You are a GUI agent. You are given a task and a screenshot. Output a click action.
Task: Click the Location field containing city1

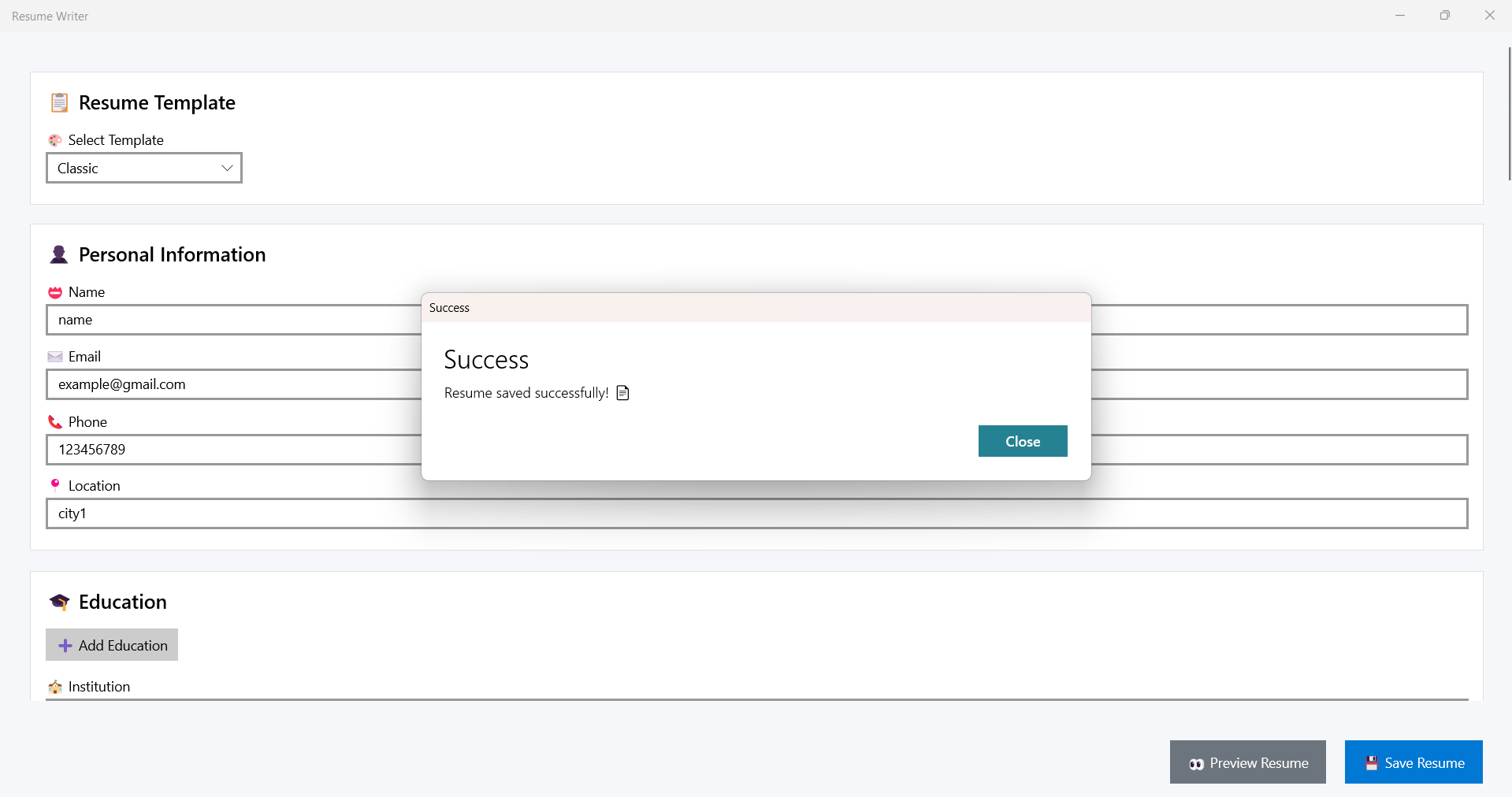pos(756,513)
